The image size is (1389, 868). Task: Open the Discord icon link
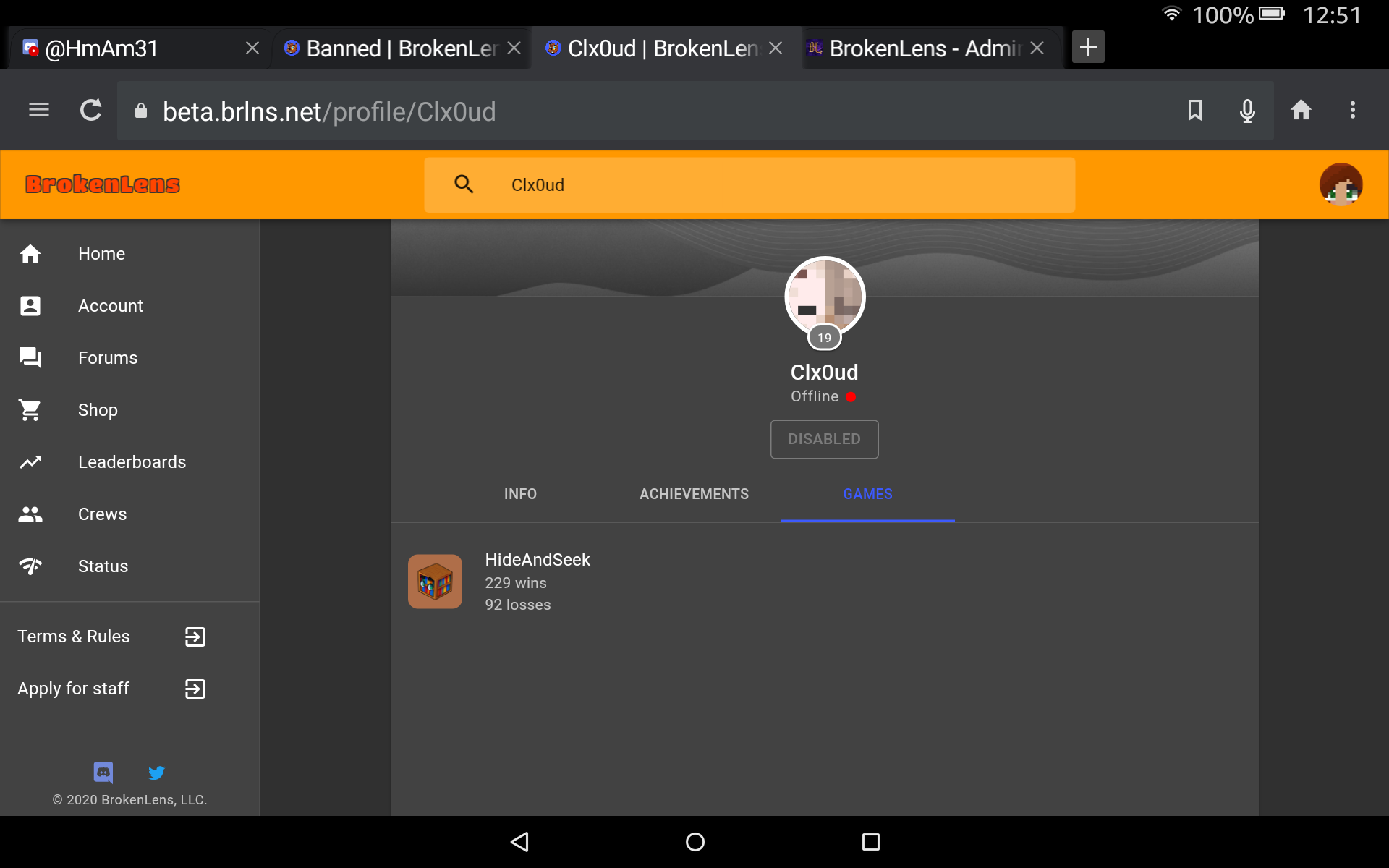103,773
